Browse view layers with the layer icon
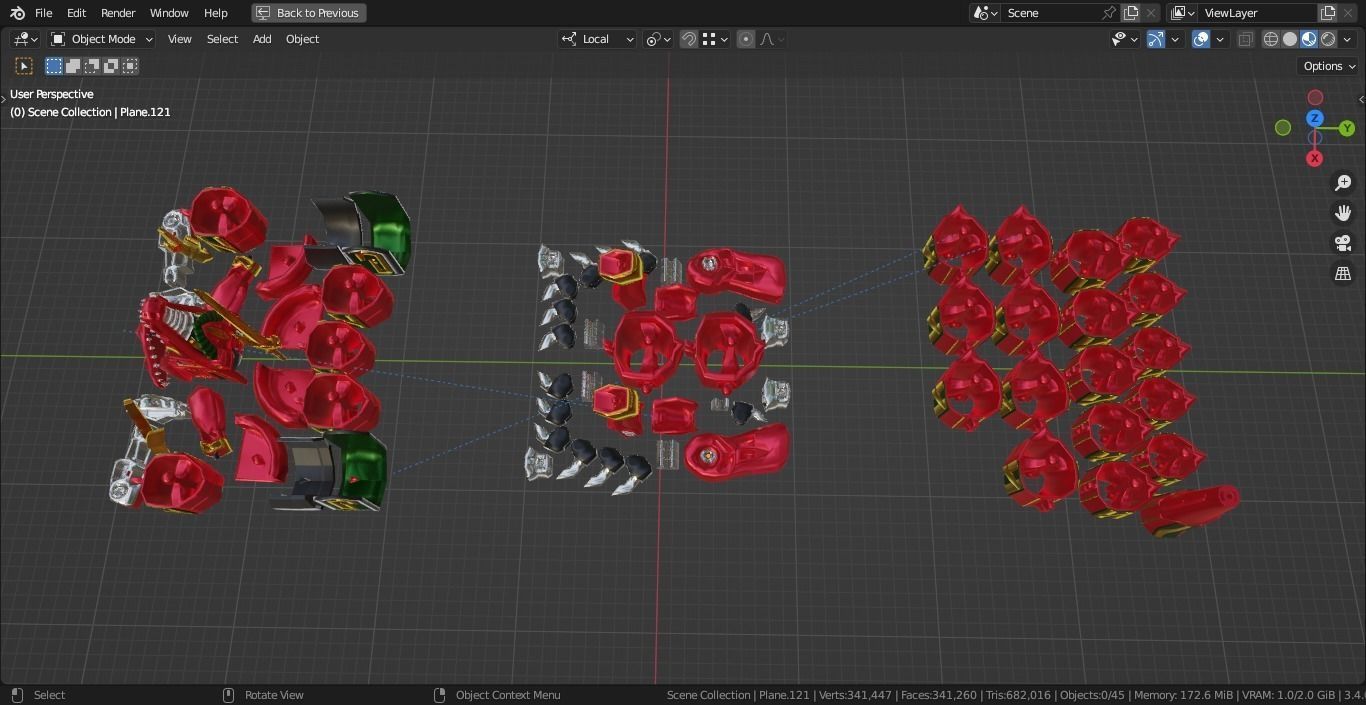Viewport: 1366px width, 705px height. (x=1182, y=13)
